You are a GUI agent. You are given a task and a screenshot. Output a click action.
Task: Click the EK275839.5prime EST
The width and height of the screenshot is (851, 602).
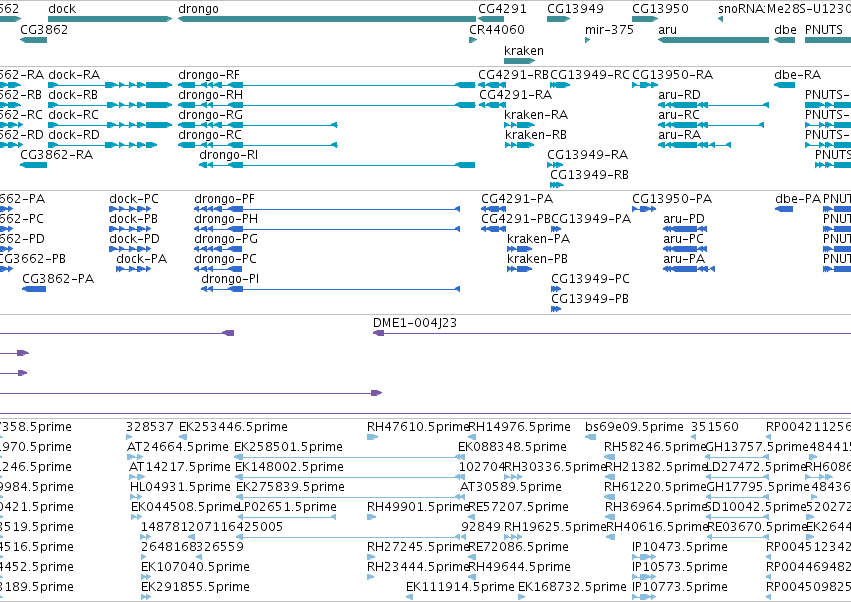pos(350,497)
